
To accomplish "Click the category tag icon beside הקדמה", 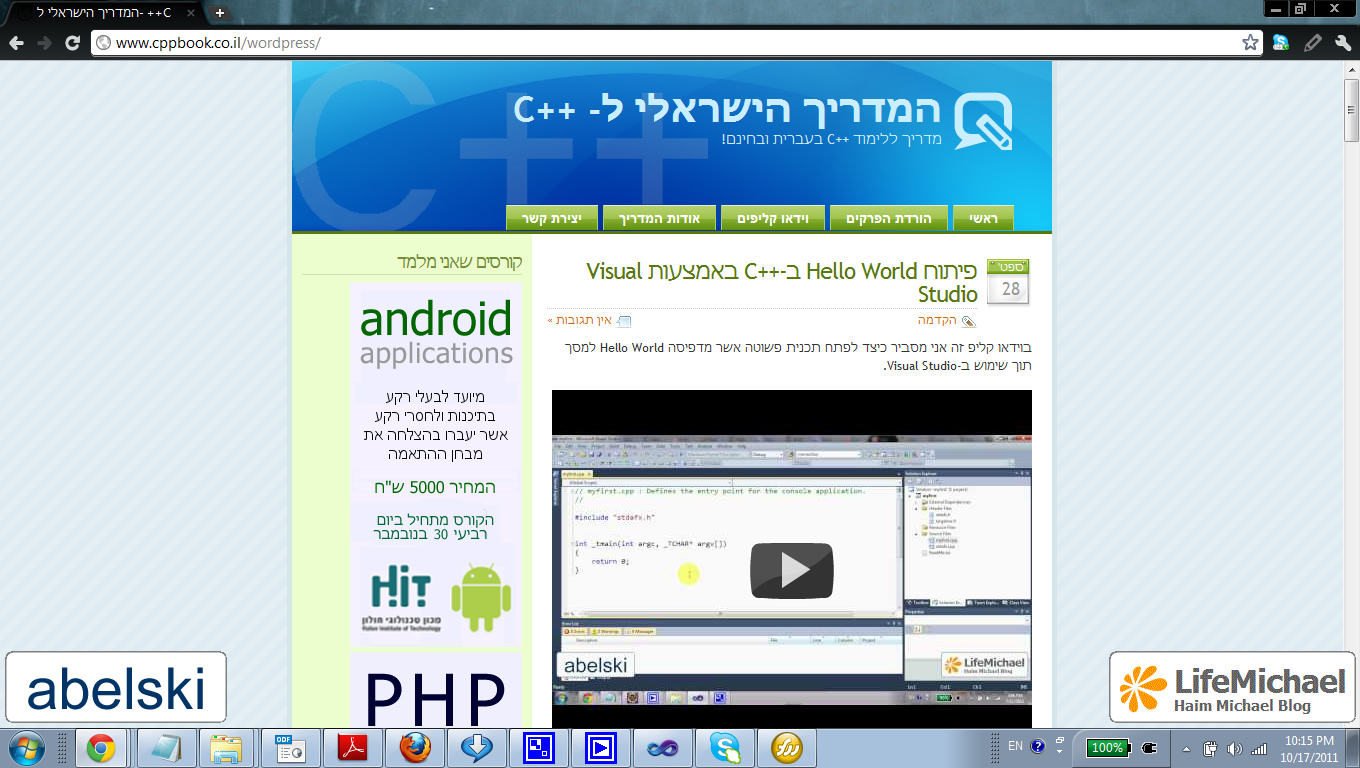I will (x=968, y=321).
